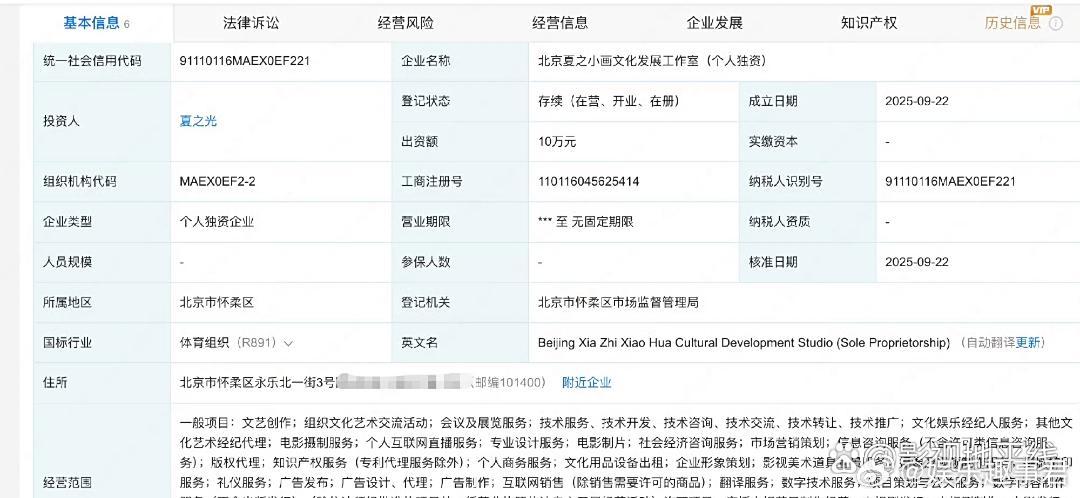This screenshot has height=498, width=1080.
Task: Click the 纳税人资质 field label
Action: pos(780,222)
